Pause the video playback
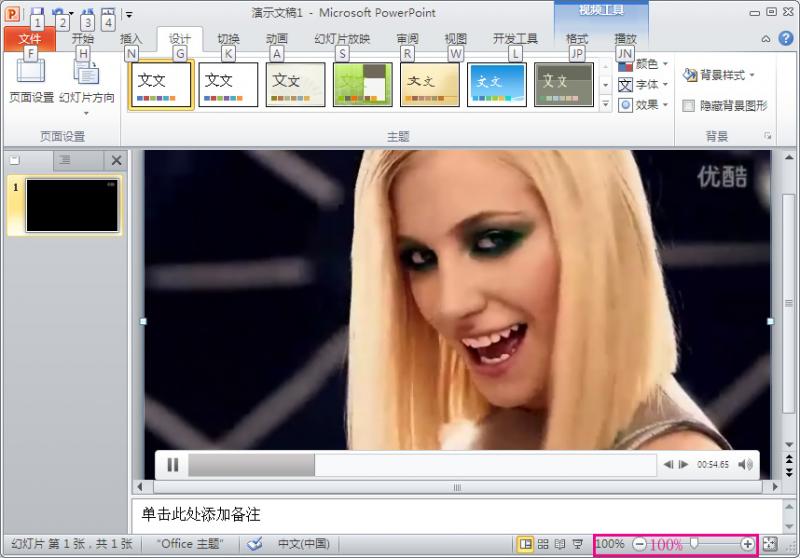This screenshot has height=558, width=800. (173, 465)
